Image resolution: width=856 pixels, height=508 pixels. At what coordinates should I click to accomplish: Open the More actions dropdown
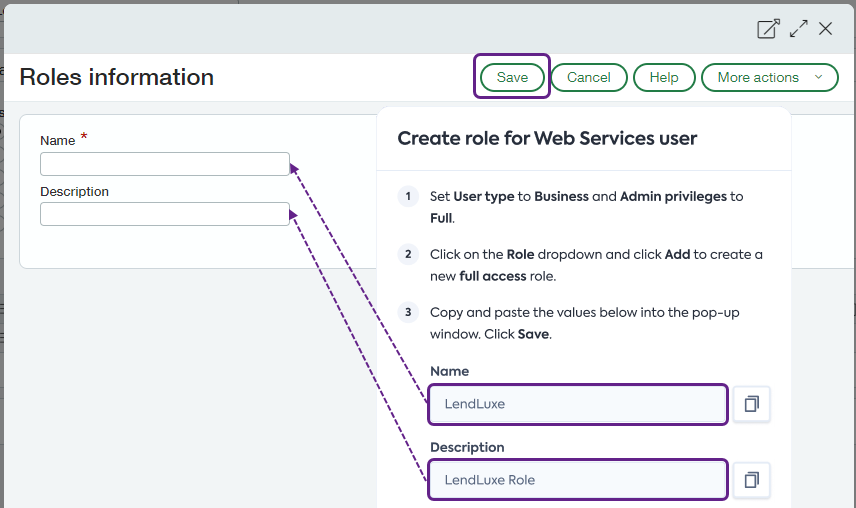pyautogui.click(x=758, y=77)
